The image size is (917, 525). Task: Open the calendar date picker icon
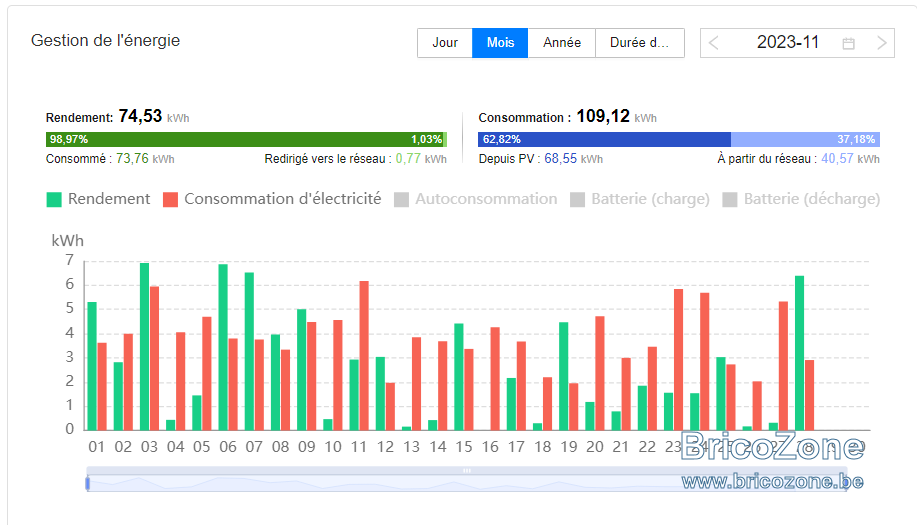849,43
